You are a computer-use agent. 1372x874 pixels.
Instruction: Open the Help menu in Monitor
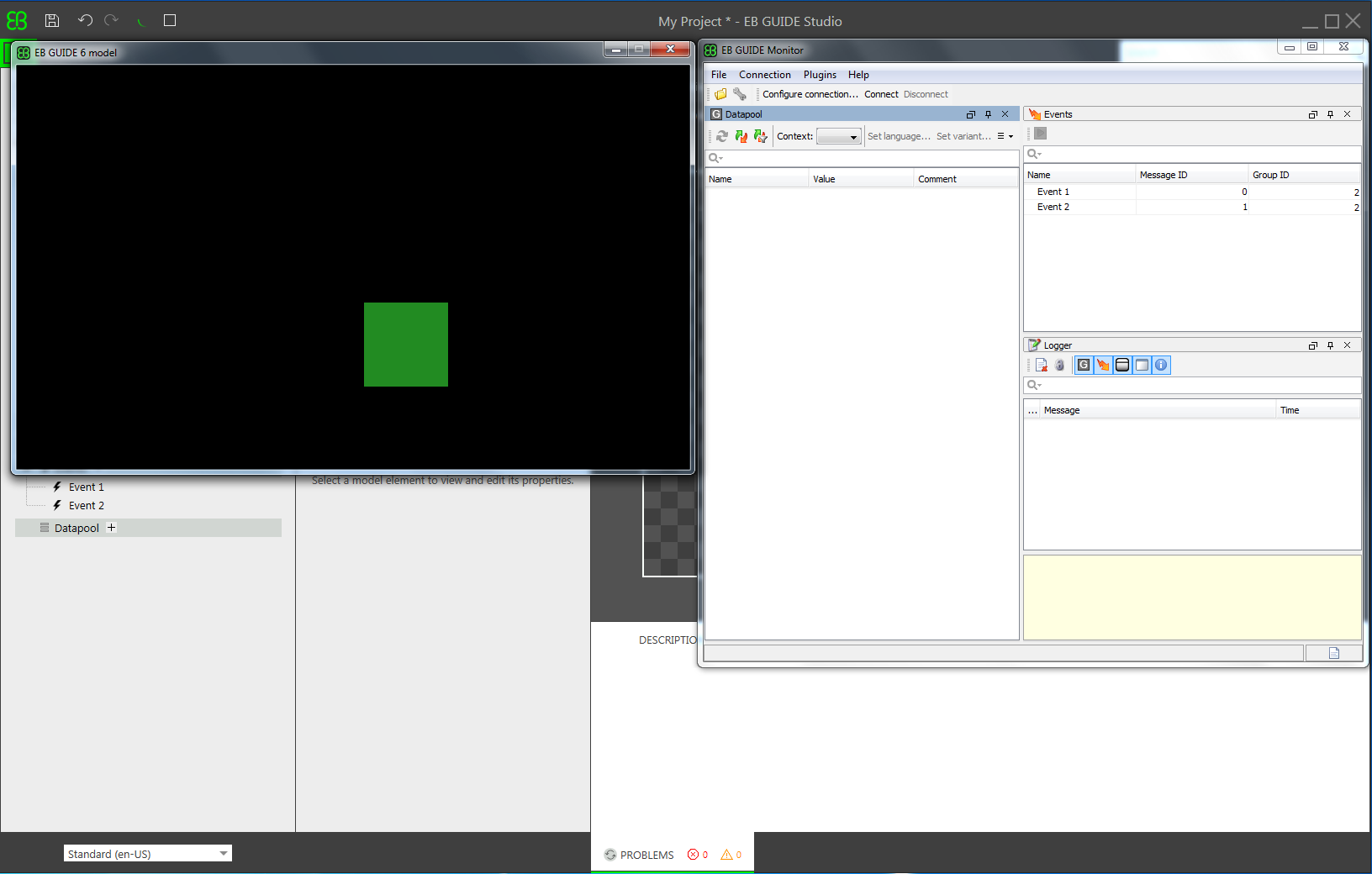tap(858, 75)
